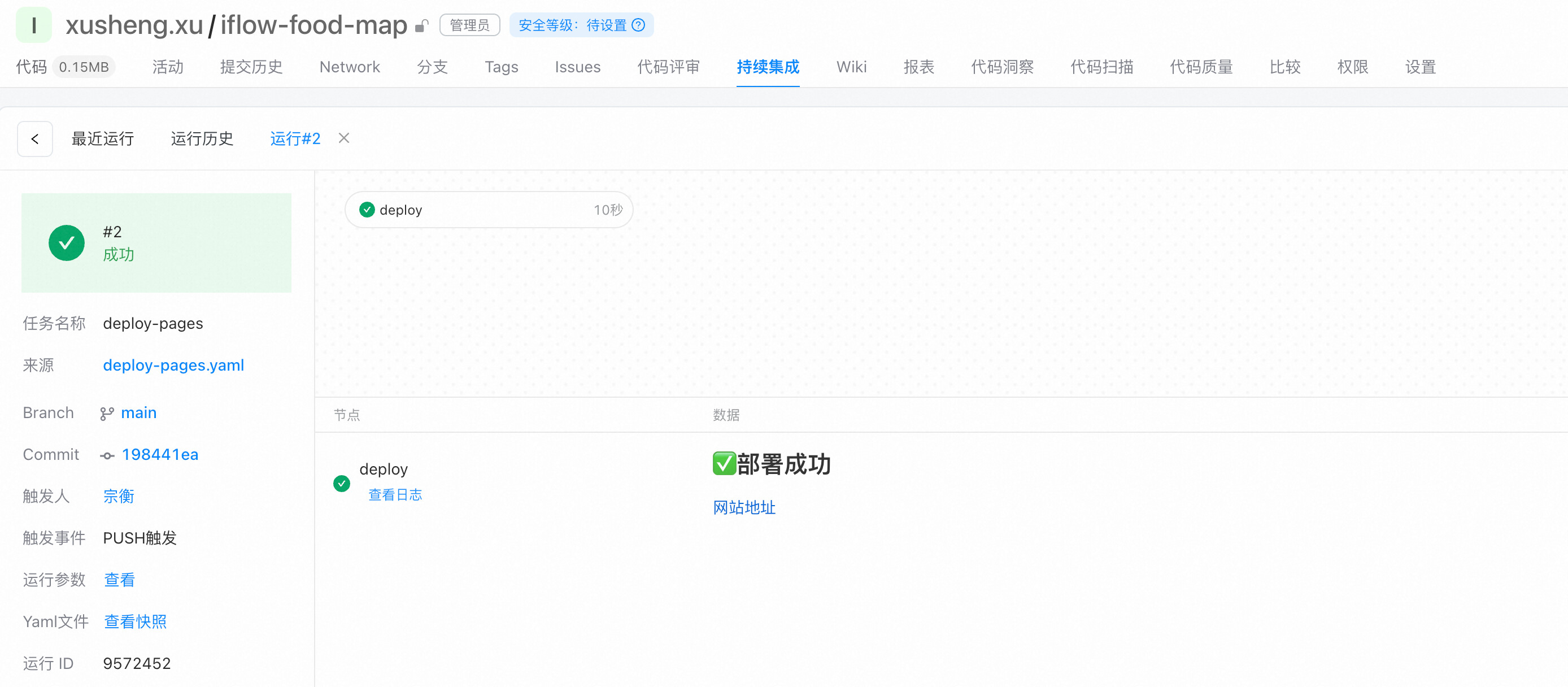Open the 网站地址 link

744,507
